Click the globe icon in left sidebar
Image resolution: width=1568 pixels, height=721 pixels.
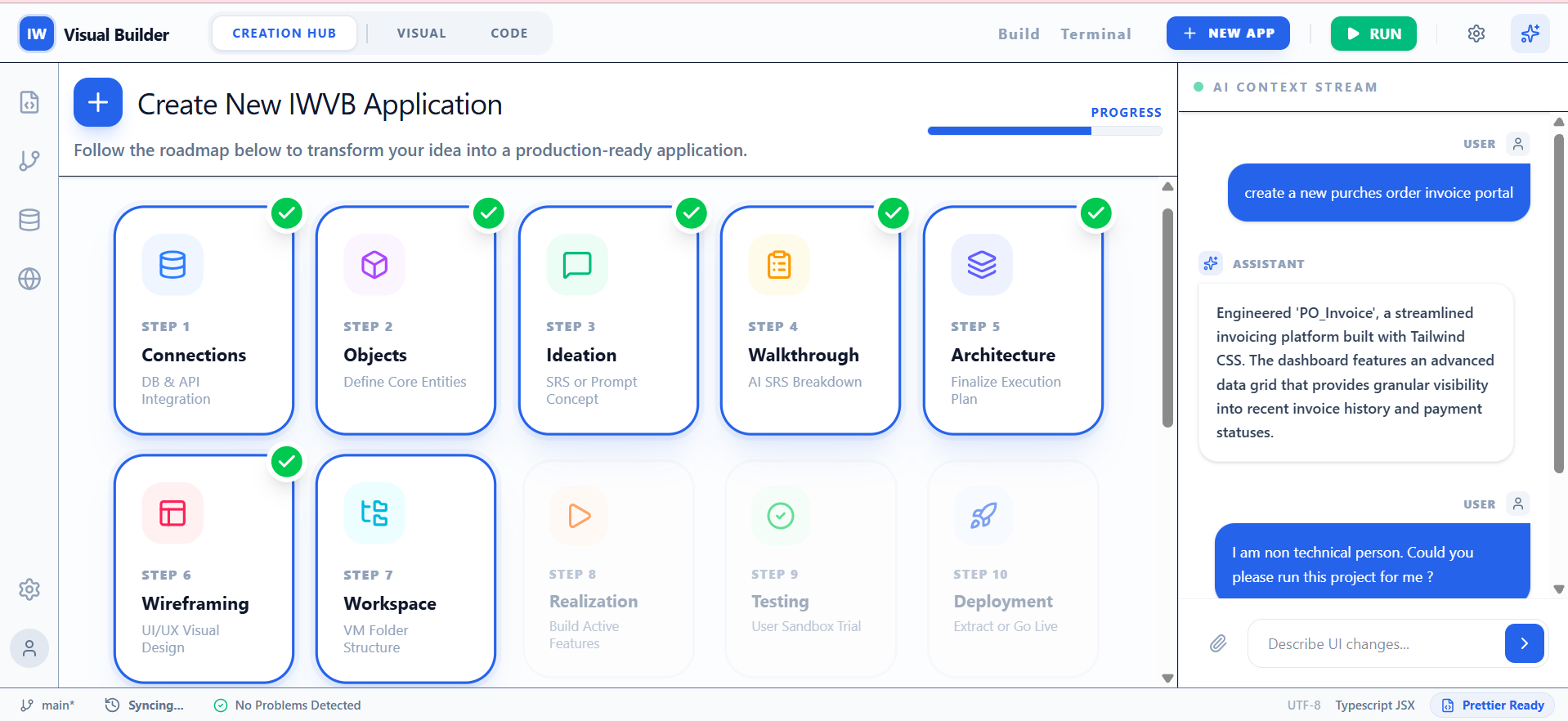pos(29,279)
